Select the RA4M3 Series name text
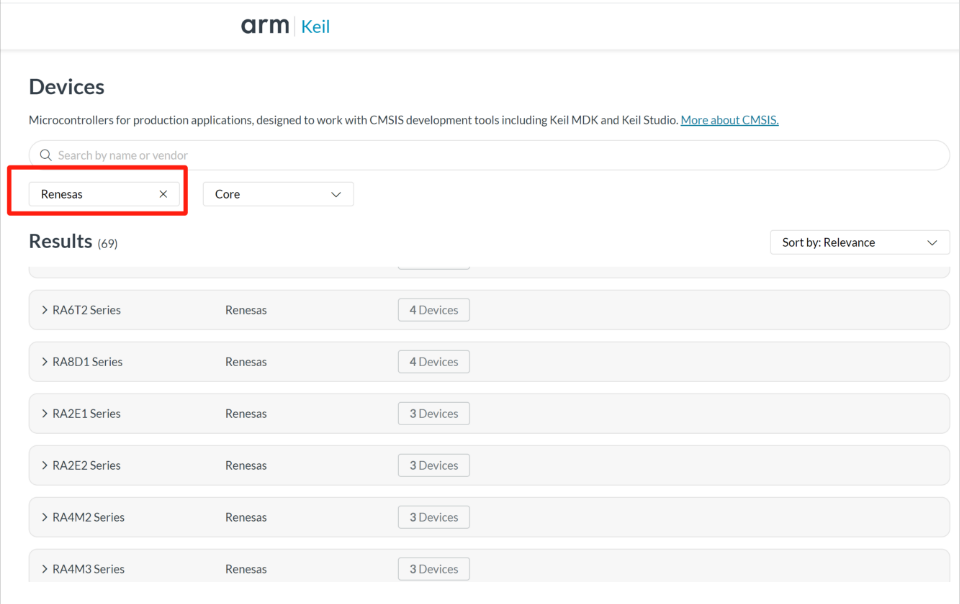 pyautogui.click(x=88, y=569)
